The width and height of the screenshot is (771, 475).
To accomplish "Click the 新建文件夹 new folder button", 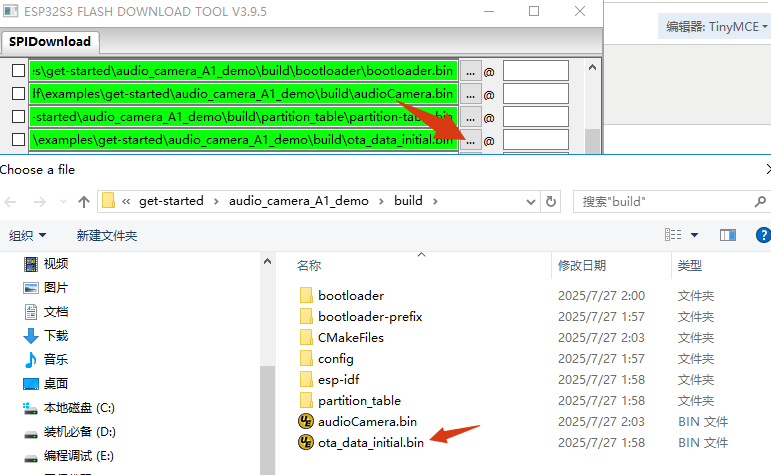I will (x=107, y=236).
